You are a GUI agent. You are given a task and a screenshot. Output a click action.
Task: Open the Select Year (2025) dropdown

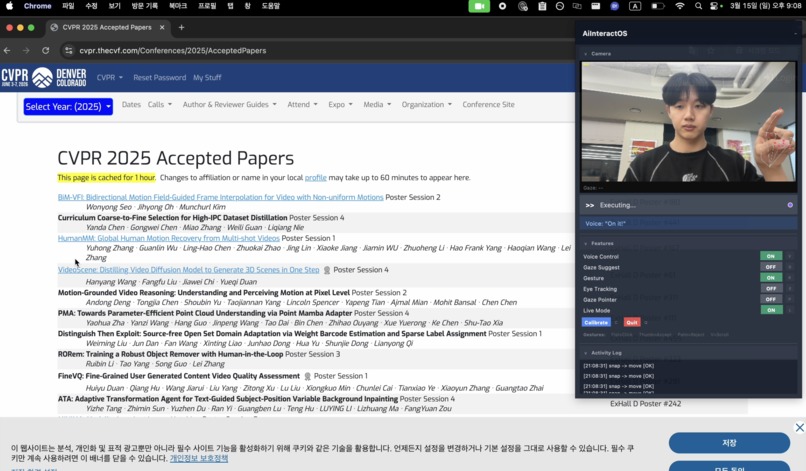click(68, 106)
